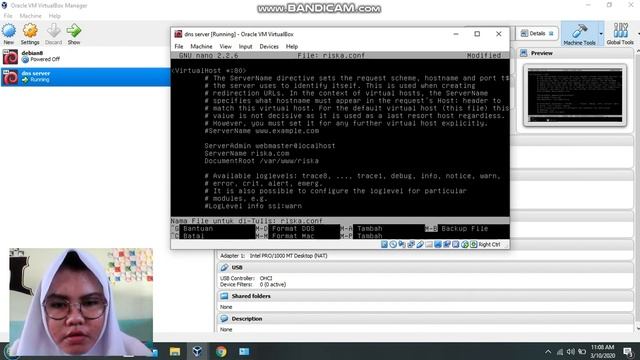Image resolution: width=640 pixels, height=360 pixels.
Task: Click USB devices status icon
Action: (x=420, y=244)
